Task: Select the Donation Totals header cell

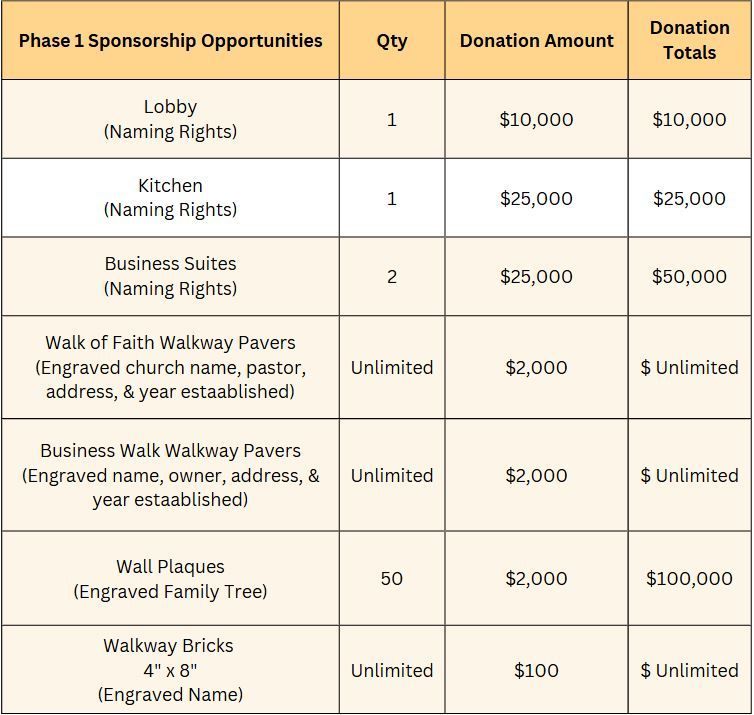Action: coord(689,40)
